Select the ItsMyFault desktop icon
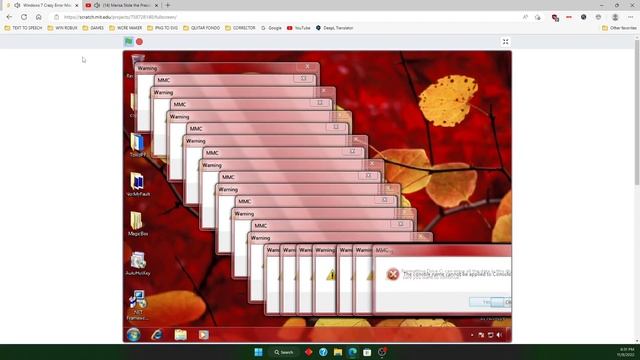 (x=138, y=184)
